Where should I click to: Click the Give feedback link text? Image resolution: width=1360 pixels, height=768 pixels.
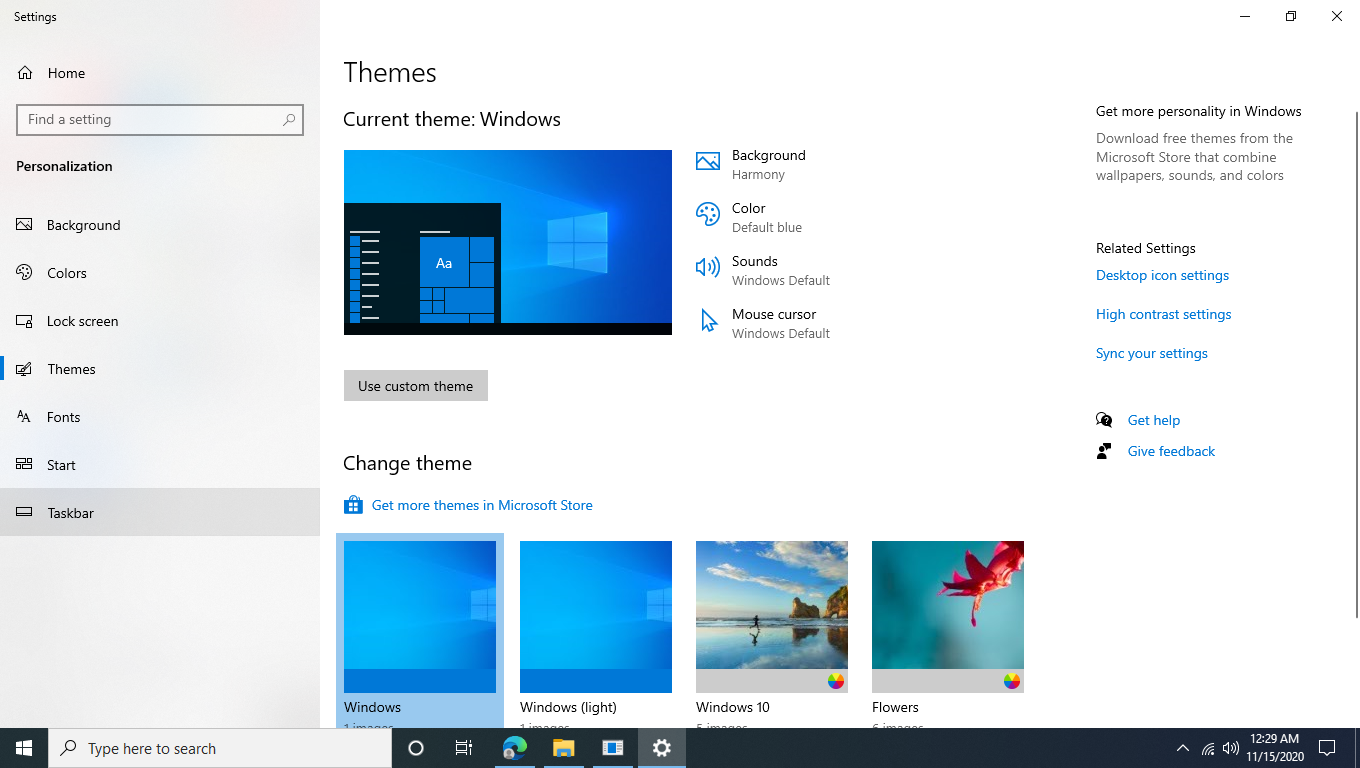pyautogui.click(x=1171, y=451)
